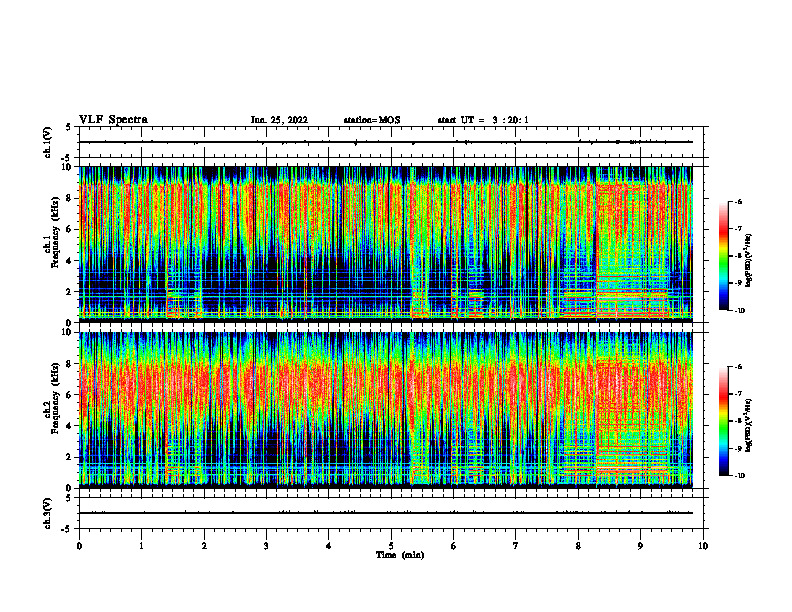The width and height of the screenshot is (792, 612).
Task: Select the date text "Jan. 25, 2022"
Action: [279, 120]
